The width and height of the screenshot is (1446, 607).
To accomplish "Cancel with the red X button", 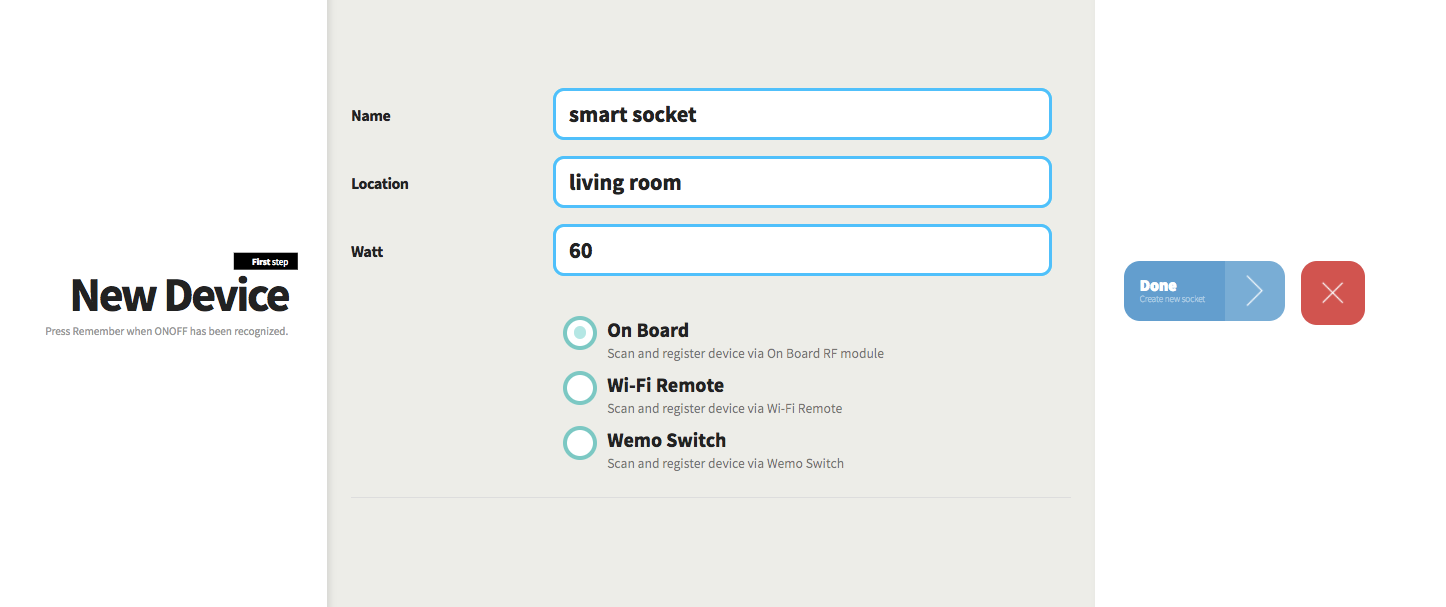I will tap(1332, 293).
